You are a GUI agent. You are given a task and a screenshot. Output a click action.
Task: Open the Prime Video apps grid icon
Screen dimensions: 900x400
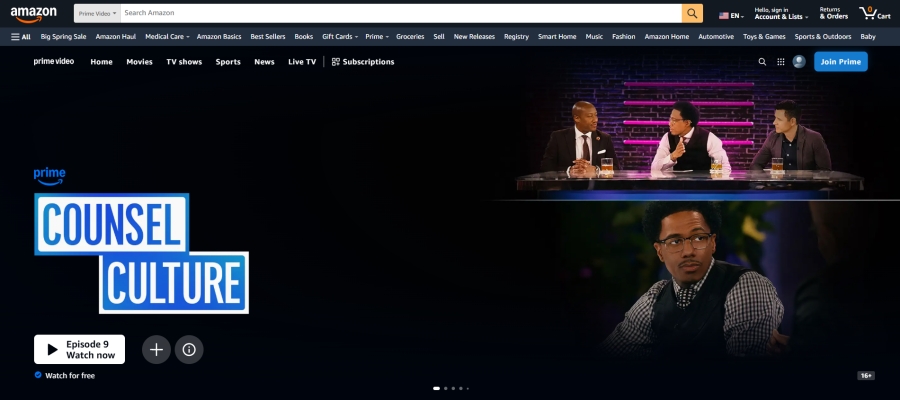[x=781, y=62]
